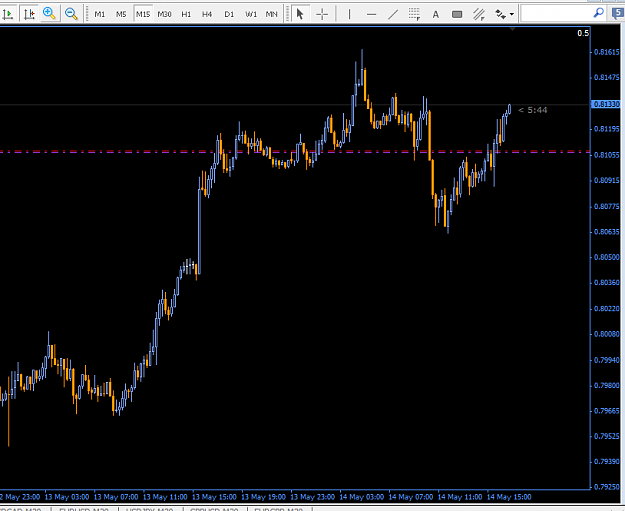Click the search magnifier icon
The height and width of the screenshot is (511, 625).
click(x=598, y=13)
